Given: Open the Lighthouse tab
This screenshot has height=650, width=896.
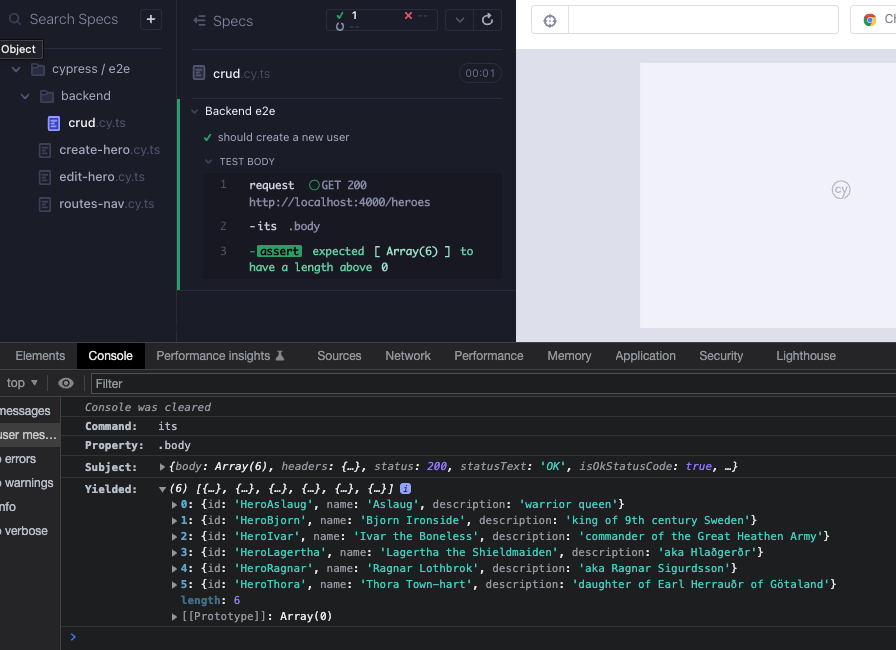Looking at the screenshot, I should (x=806, y=356).
